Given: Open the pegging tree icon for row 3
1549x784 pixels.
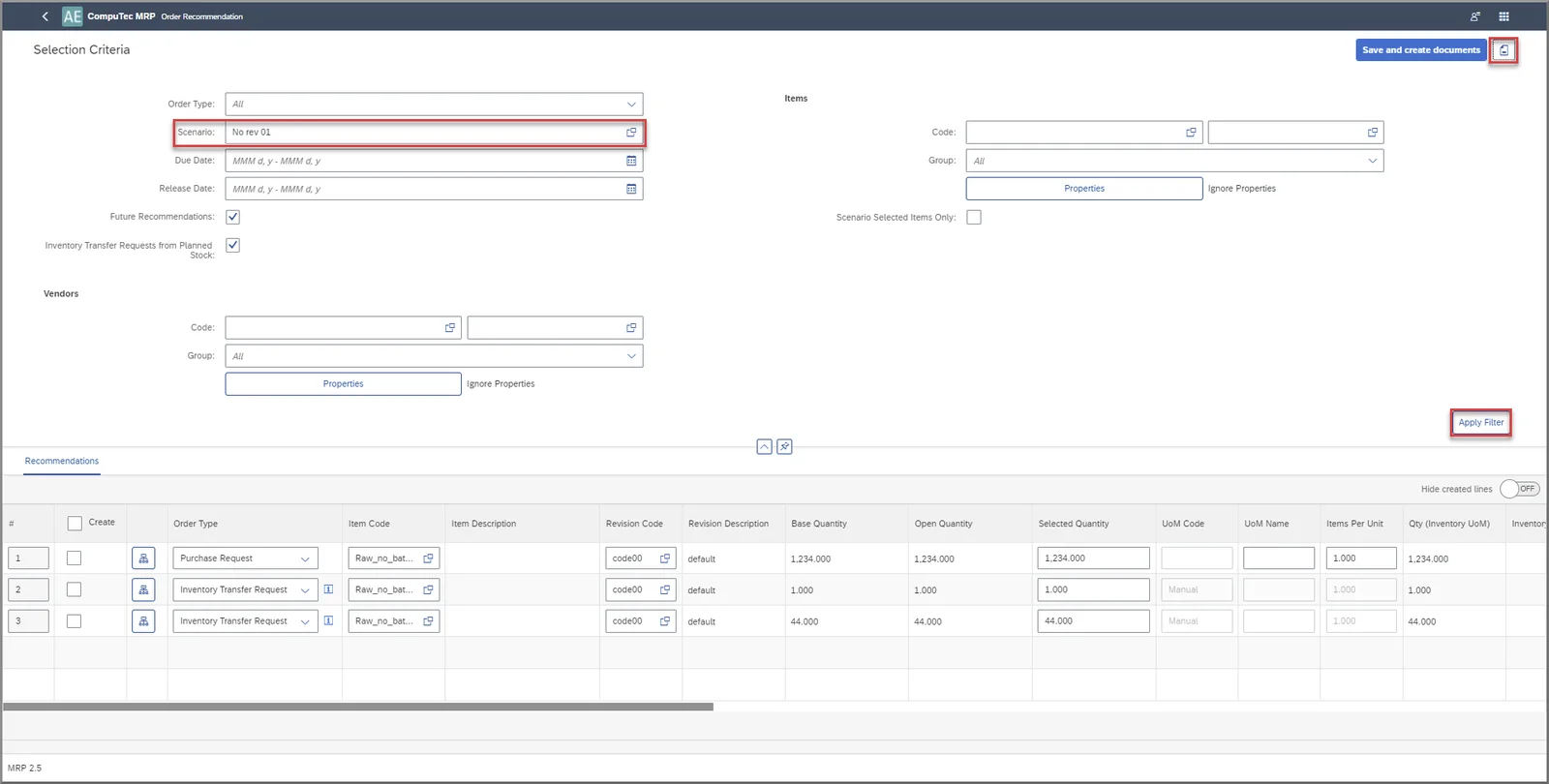Looking at the screenshot, I should 143,621.
